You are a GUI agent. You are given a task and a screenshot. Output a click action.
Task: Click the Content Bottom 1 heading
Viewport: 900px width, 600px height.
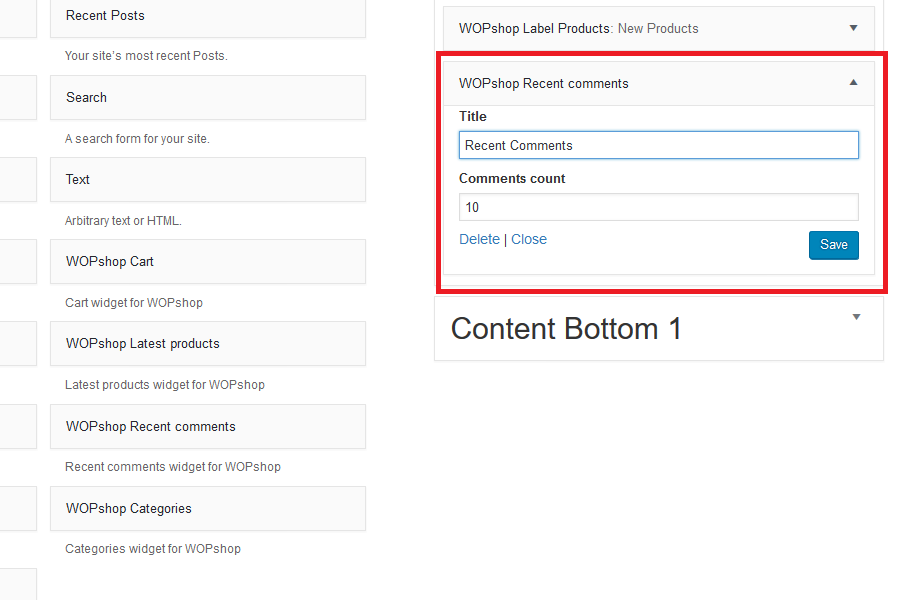[566, 329]
